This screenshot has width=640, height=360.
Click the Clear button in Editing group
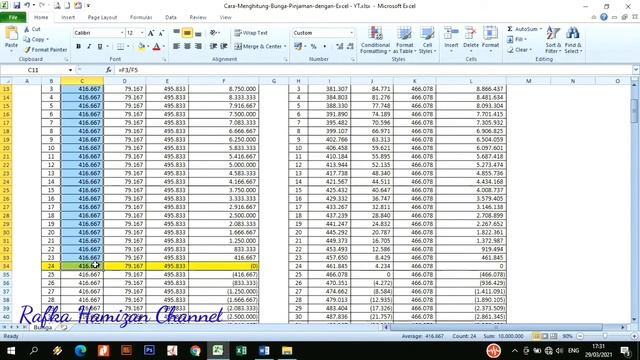(x=519, y=49)
